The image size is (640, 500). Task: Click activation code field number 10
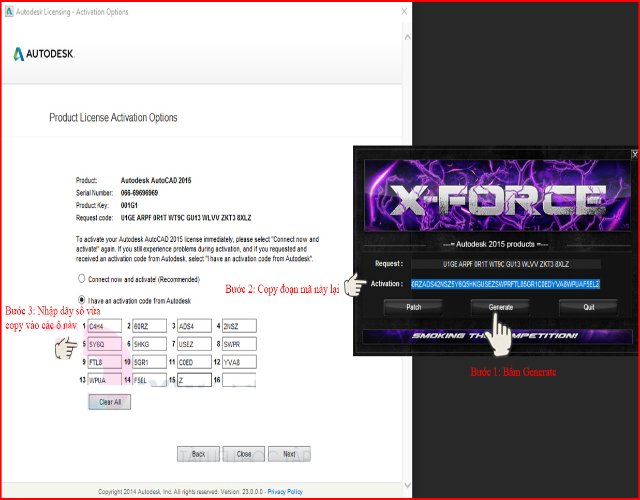click(x=149, y=362)
